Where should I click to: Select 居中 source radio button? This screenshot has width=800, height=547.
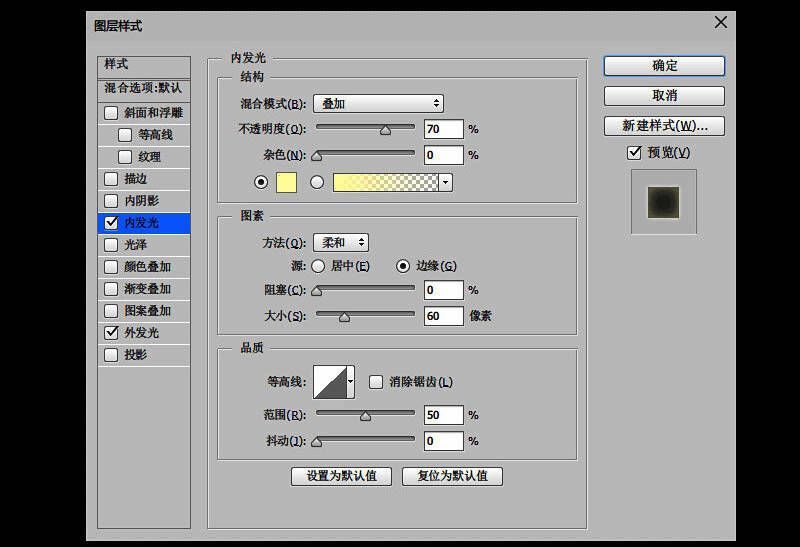point(318,266)
